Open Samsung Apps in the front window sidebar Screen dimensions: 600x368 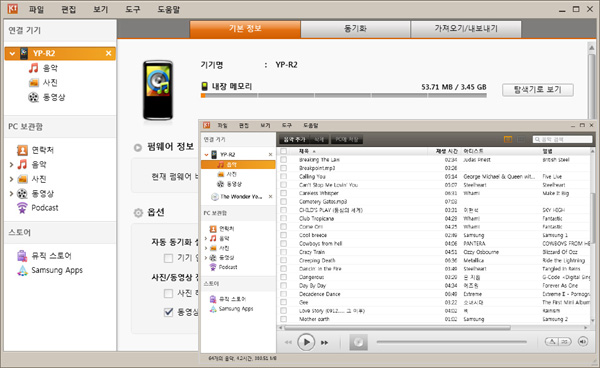pos(232,308)
